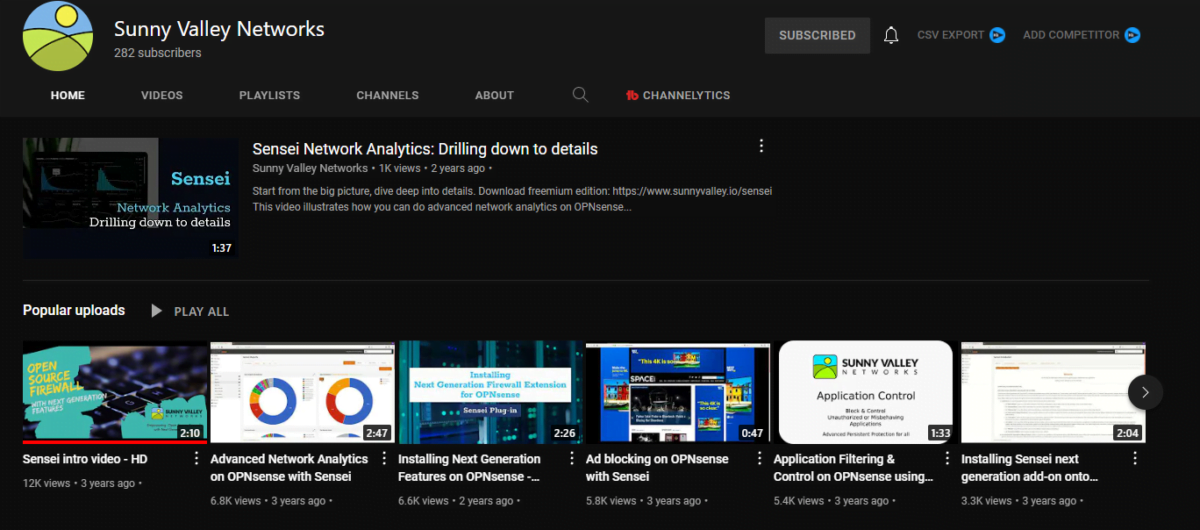
Task: Open options menu for Advanced Network Analytics video
Action: 384,459
